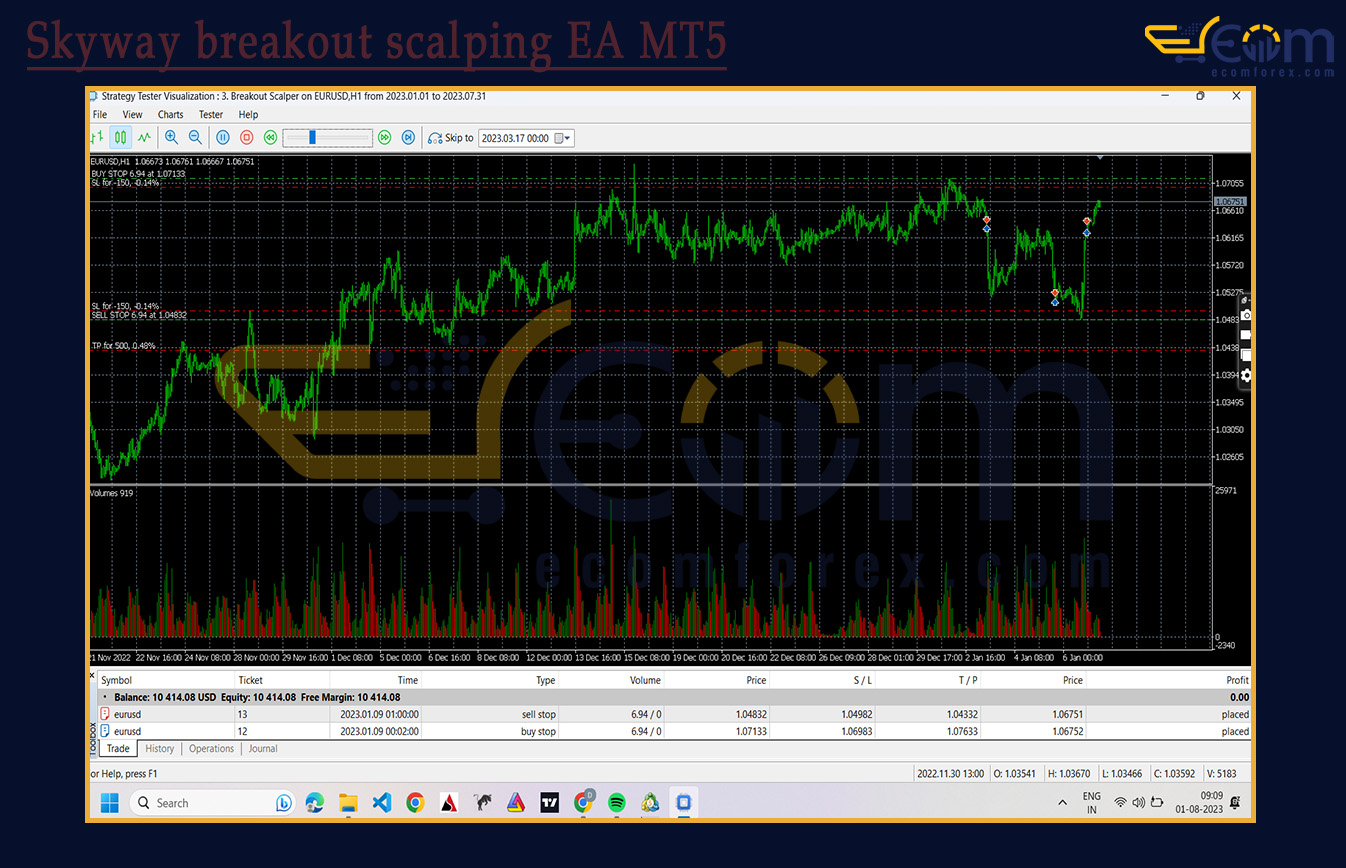Open the Charts menu
The image size is (1346, 868).
tap(170, 115)
